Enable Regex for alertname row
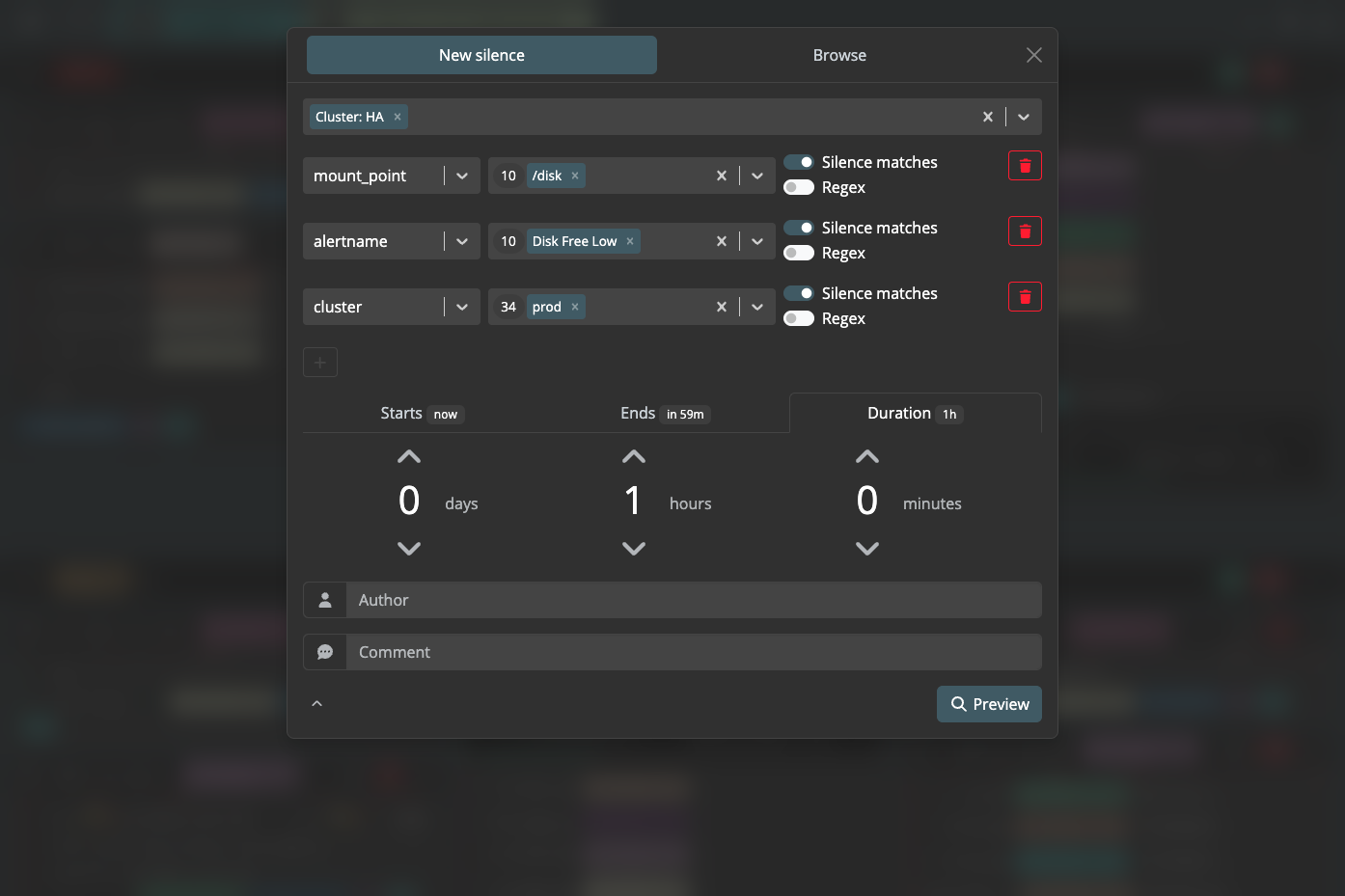 click(x=799, y=253)
